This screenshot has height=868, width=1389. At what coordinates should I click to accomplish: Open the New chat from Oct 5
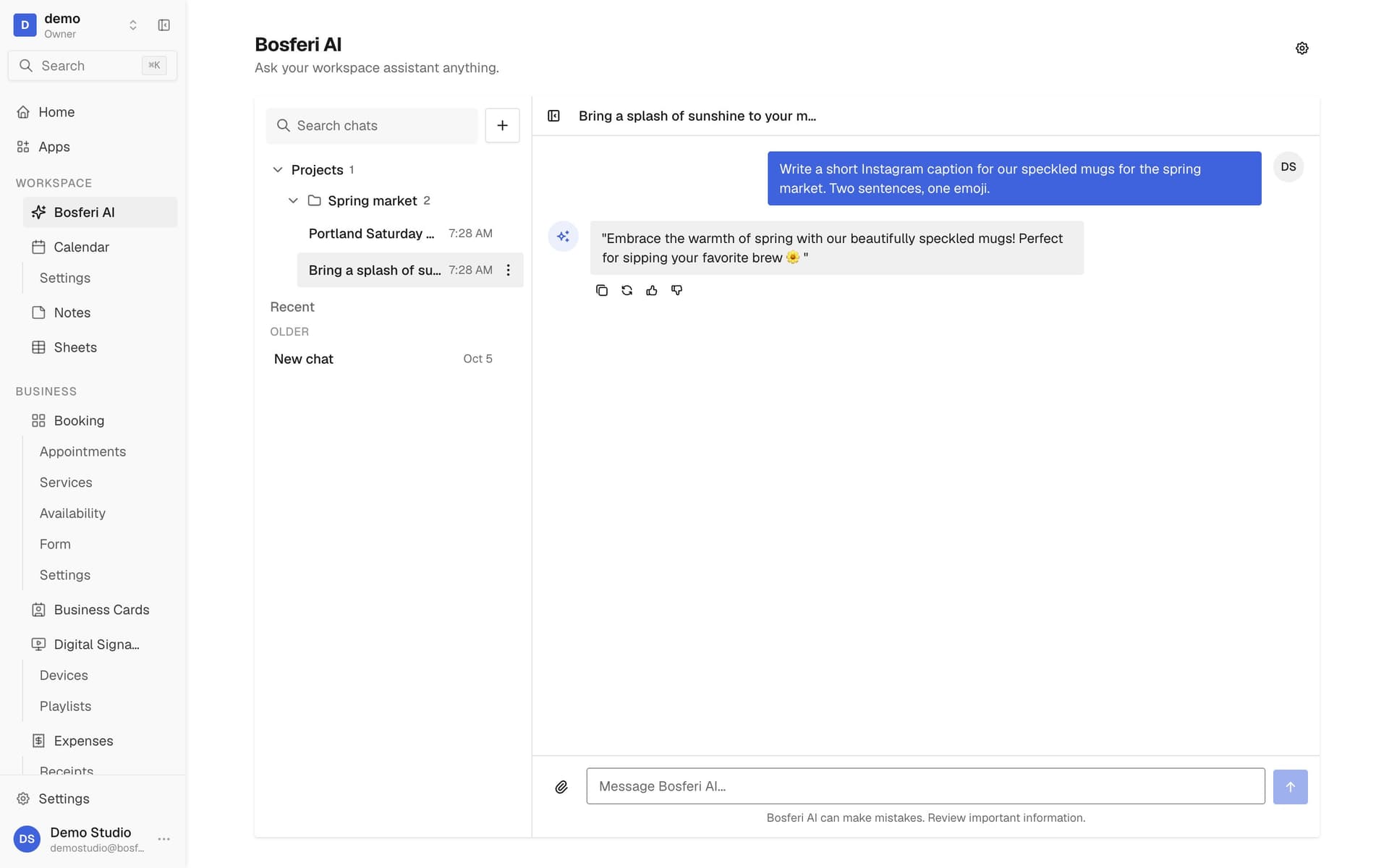(x=394, y=359)
